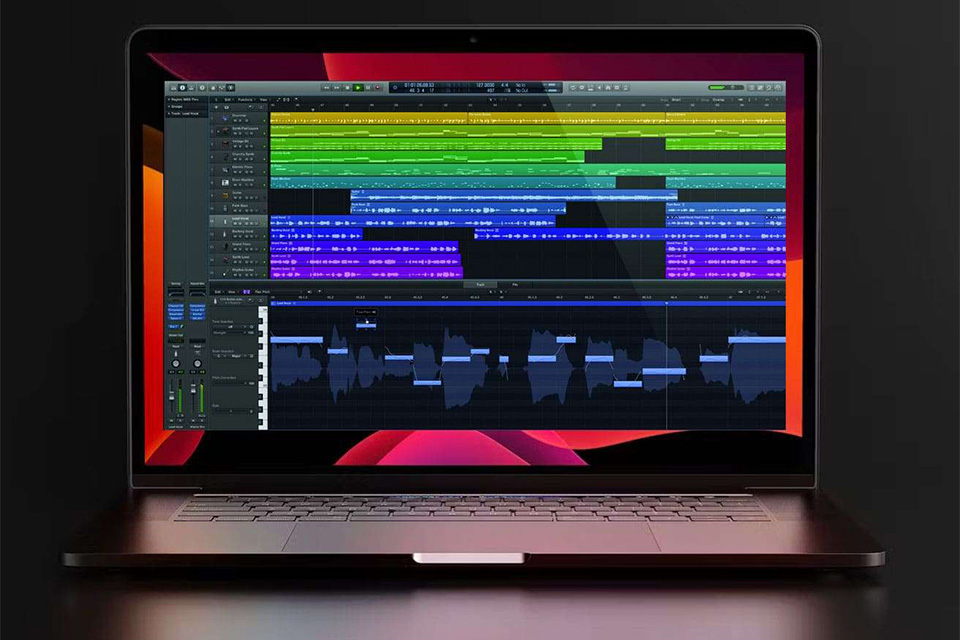This screenshot has width=960, height=640.
Task: Switch to the File tab in editor
Action: [515, 285]
